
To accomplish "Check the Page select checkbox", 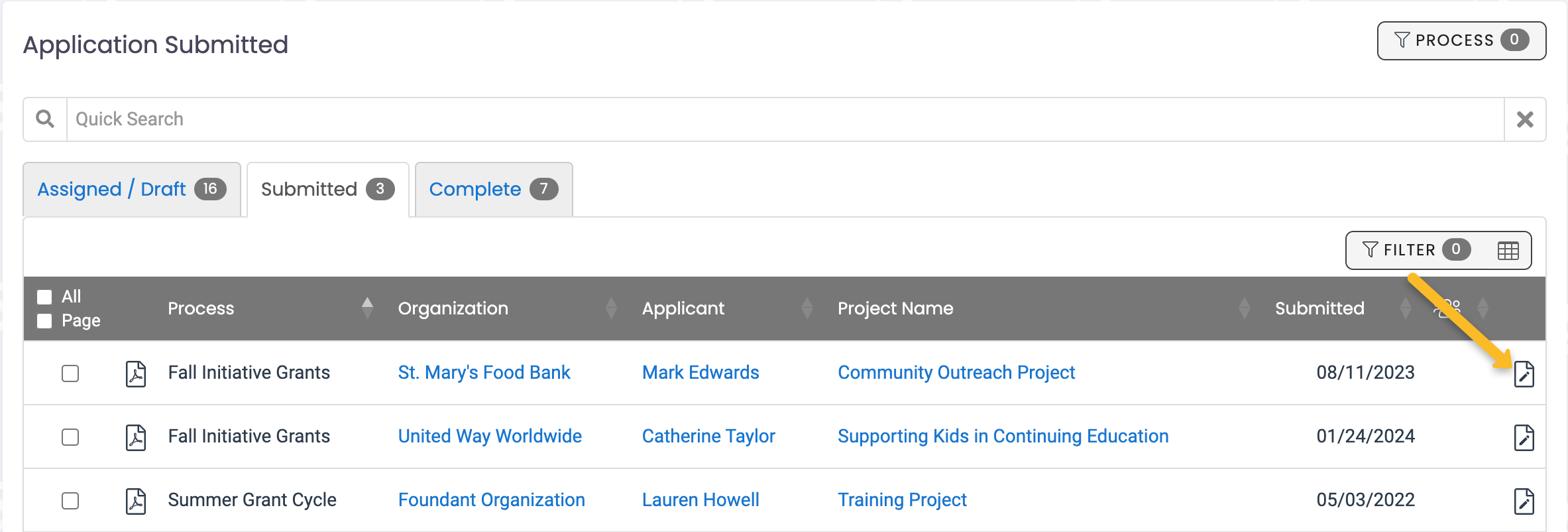I will tap(44, 321).
